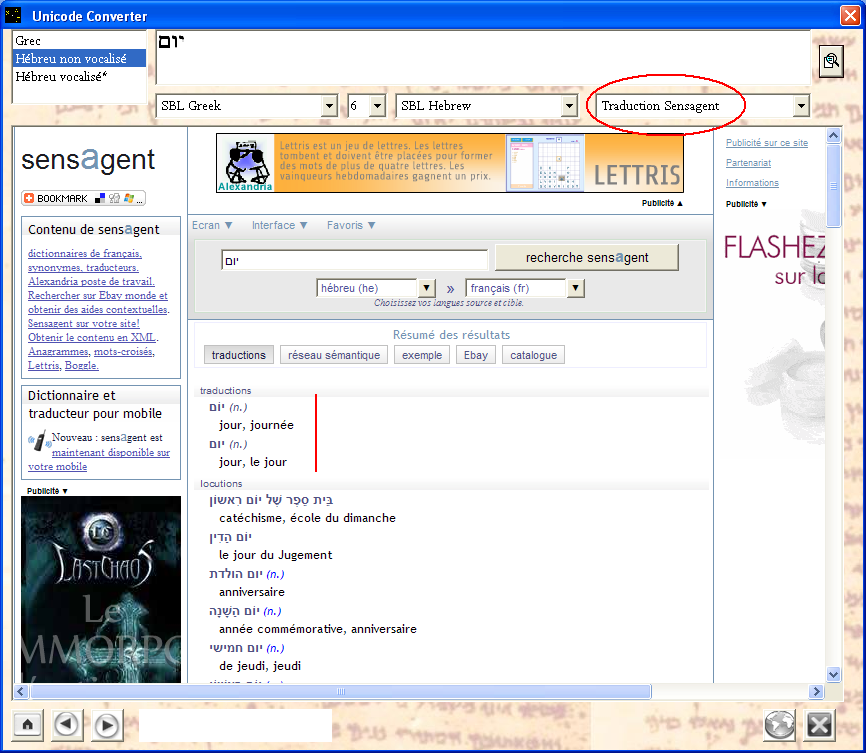Click the sensagent logo
The height and width of the screenshot is (753, 866).
click(88, 160)
